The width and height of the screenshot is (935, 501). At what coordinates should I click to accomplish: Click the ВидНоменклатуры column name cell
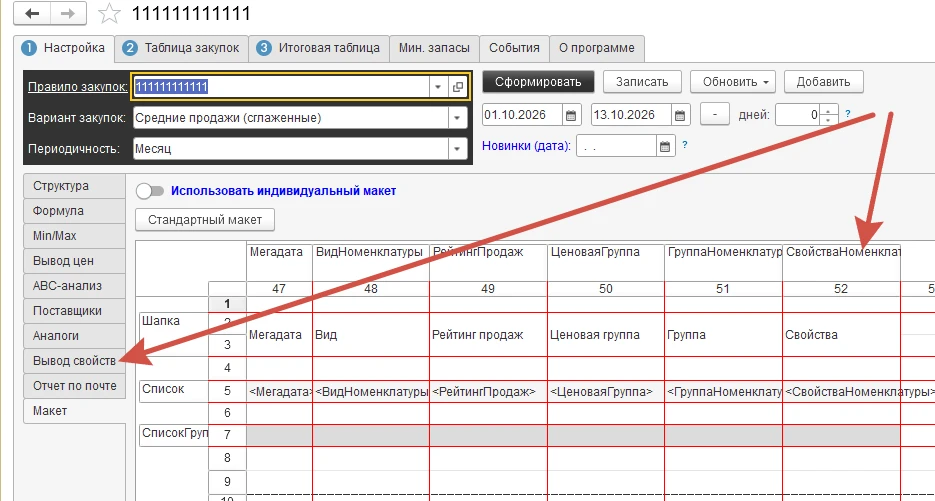(x=370, y=262)
